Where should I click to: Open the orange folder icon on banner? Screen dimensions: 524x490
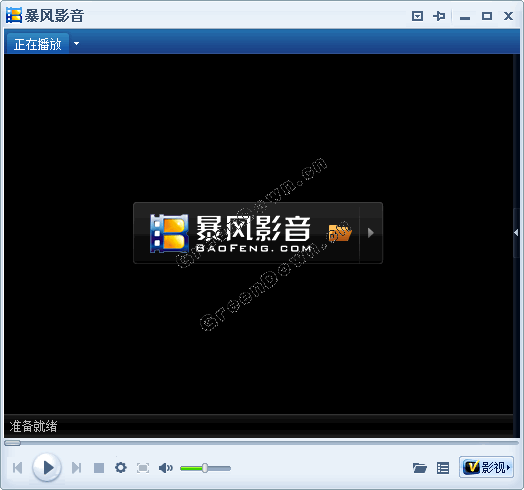tap(340, 233)
